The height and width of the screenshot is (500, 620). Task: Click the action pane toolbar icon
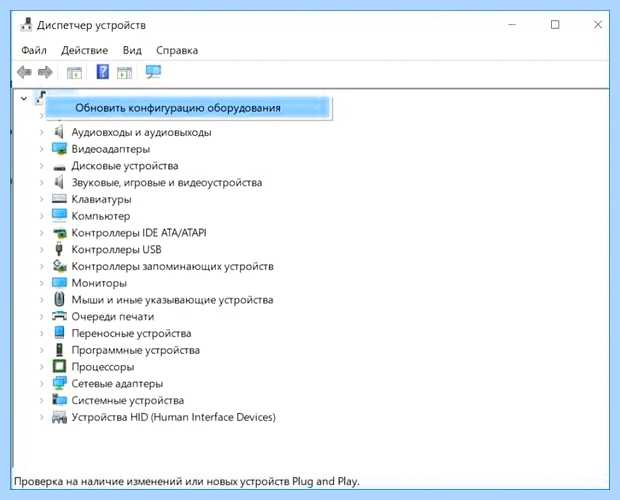[x=125, y=73]
